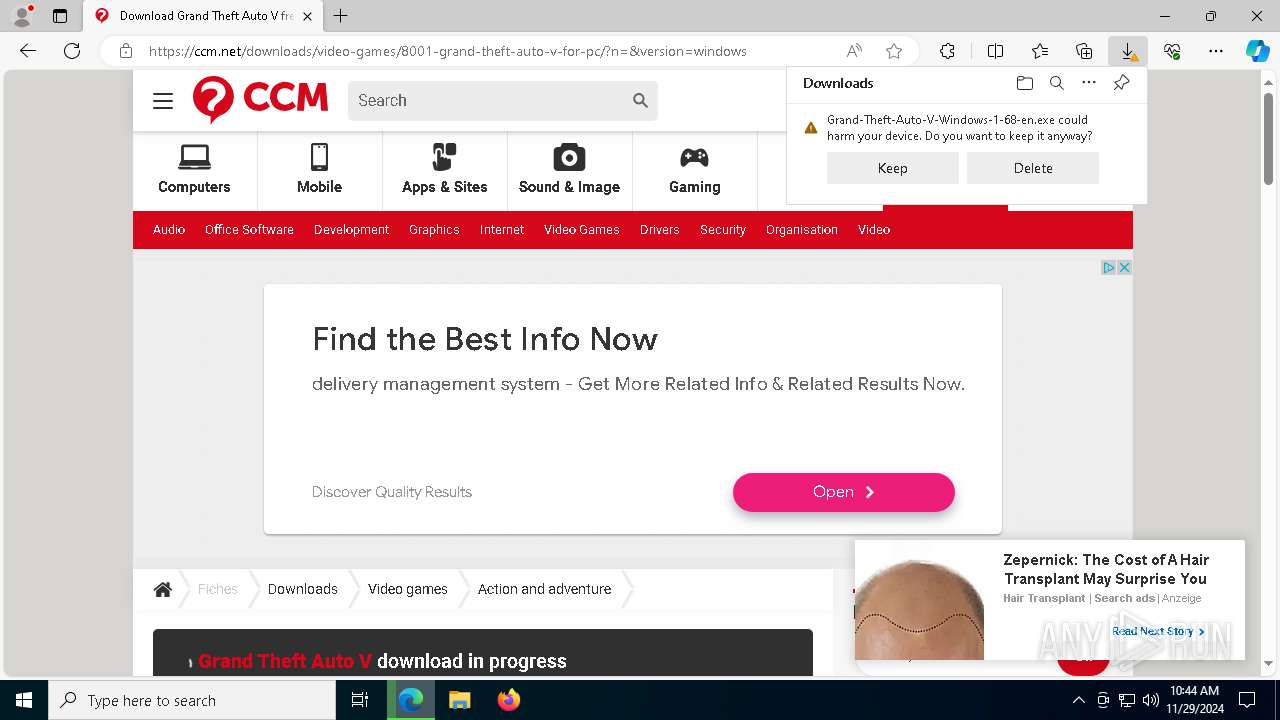Open the Favorites list
Image resolution: width=1280 pixels, height=720 pixels.
(x=1040, y=51)
